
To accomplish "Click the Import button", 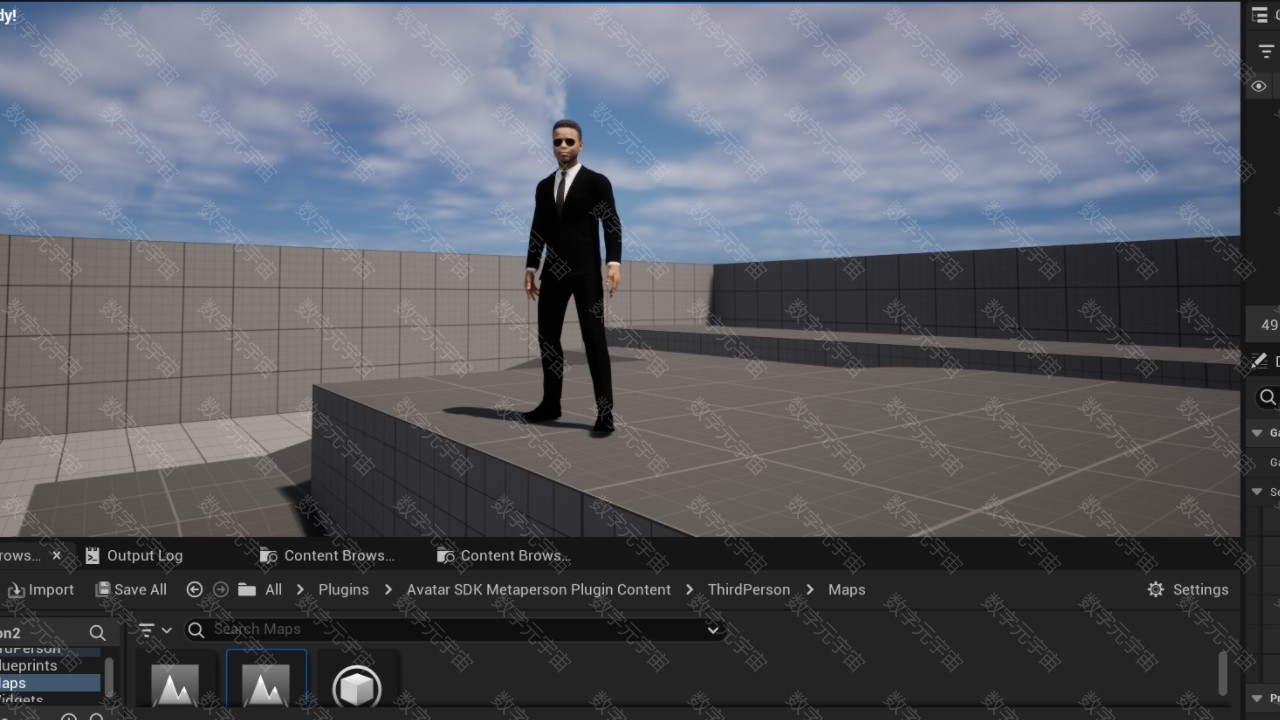I will point(41,590).
